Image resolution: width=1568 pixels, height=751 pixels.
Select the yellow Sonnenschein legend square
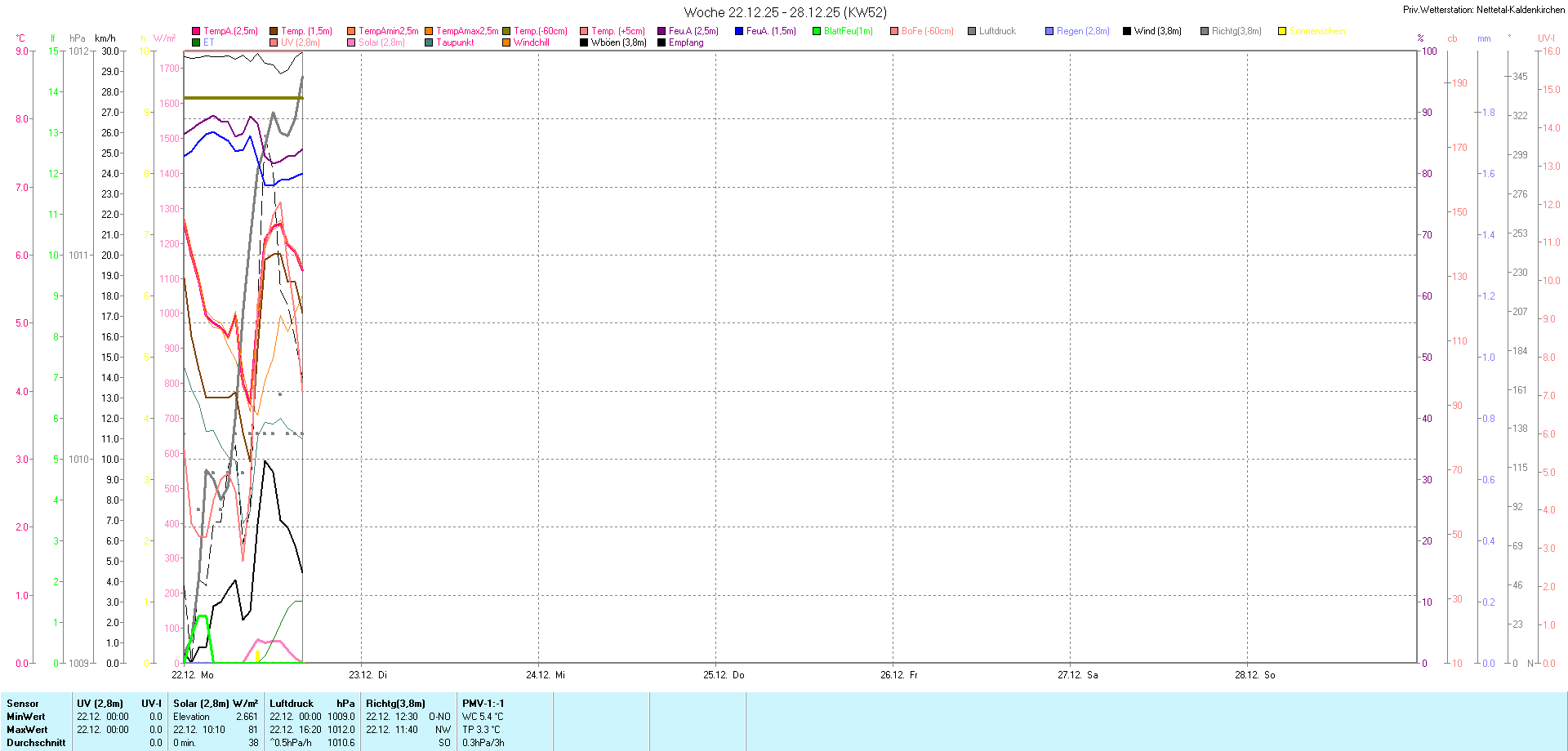(x=1282, y=31)
